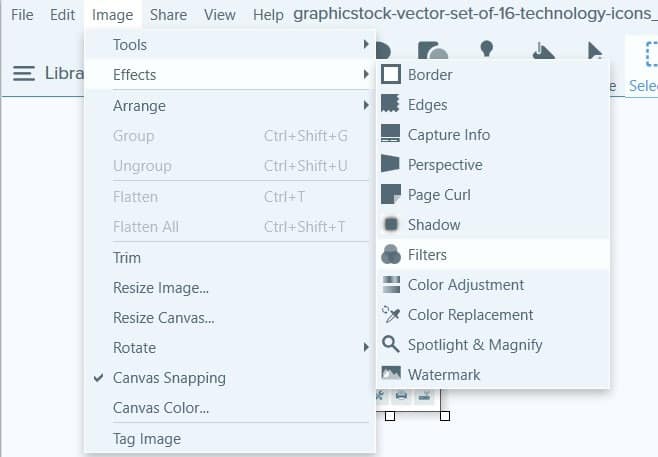Open the Filters effect icon
Image resolution: width=658 pixels, height=457 pixels.
tap(391, 254)
